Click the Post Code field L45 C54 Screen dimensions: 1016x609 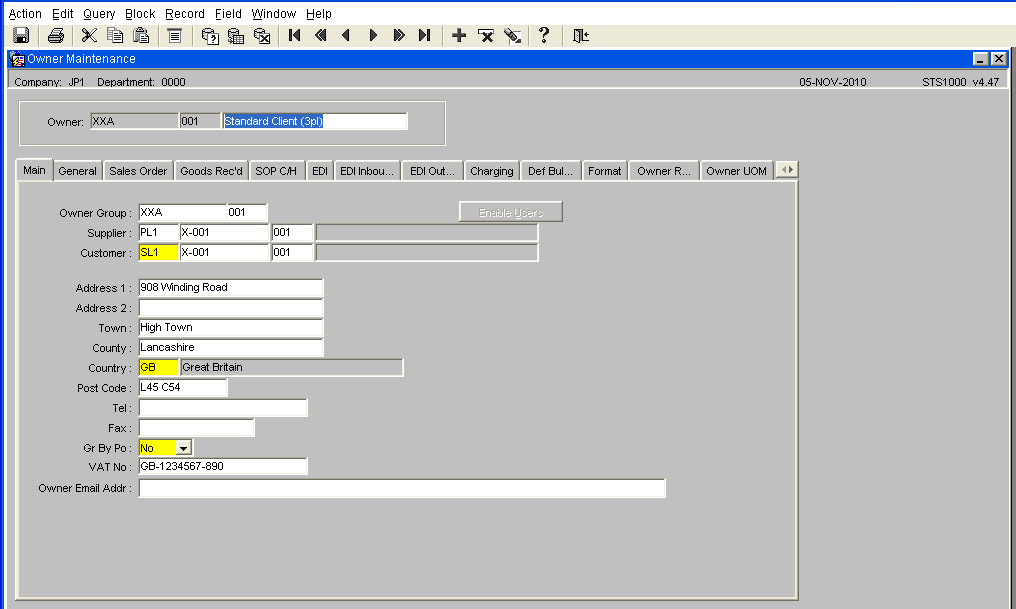[x=183, y=387]
